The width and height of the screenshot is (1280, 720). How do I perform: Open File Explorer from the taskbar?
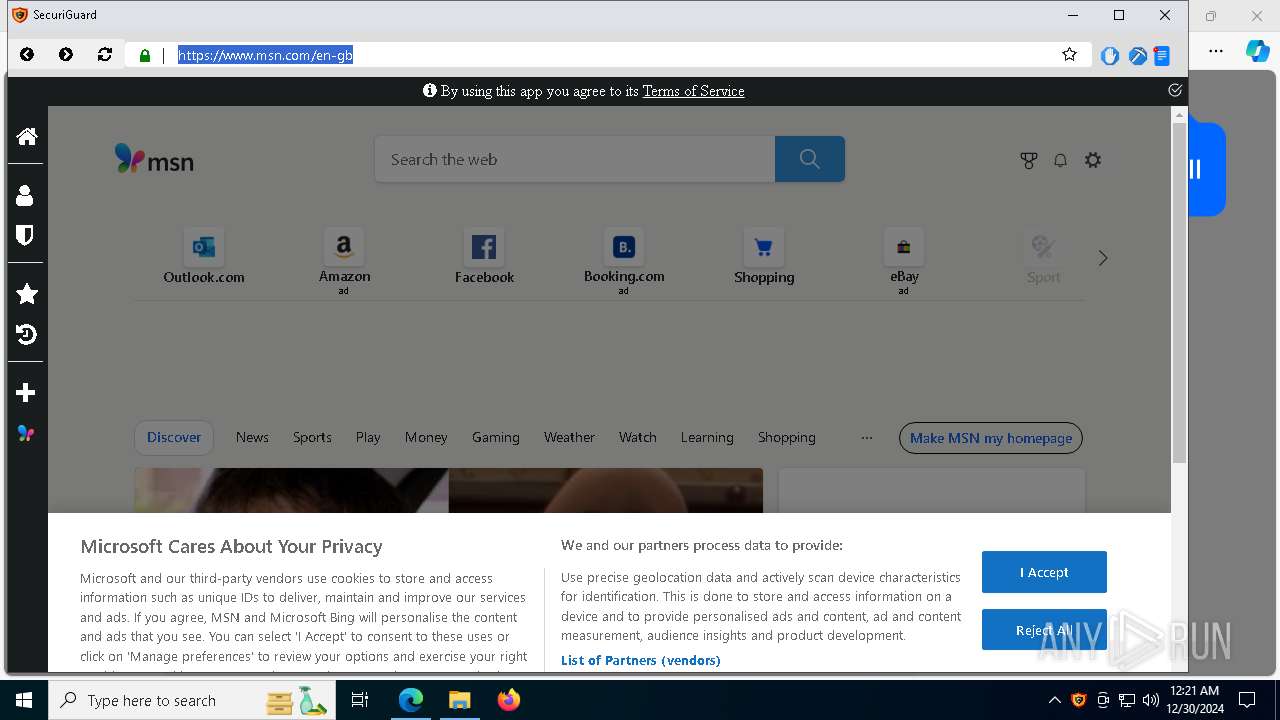pyautogui.click(x=459, y=700)
